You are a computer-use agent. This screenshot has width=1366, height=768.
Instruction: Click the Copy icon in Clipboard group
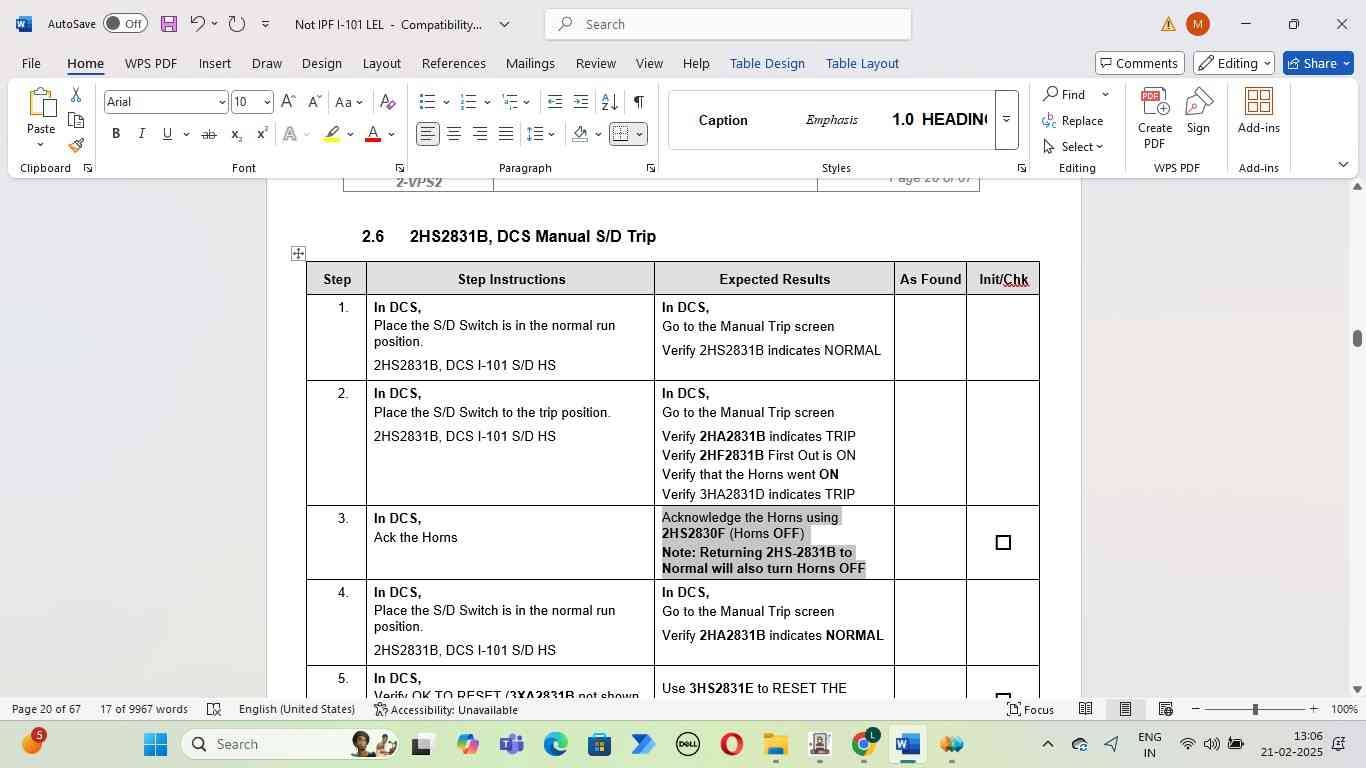[x=76, y=121]
